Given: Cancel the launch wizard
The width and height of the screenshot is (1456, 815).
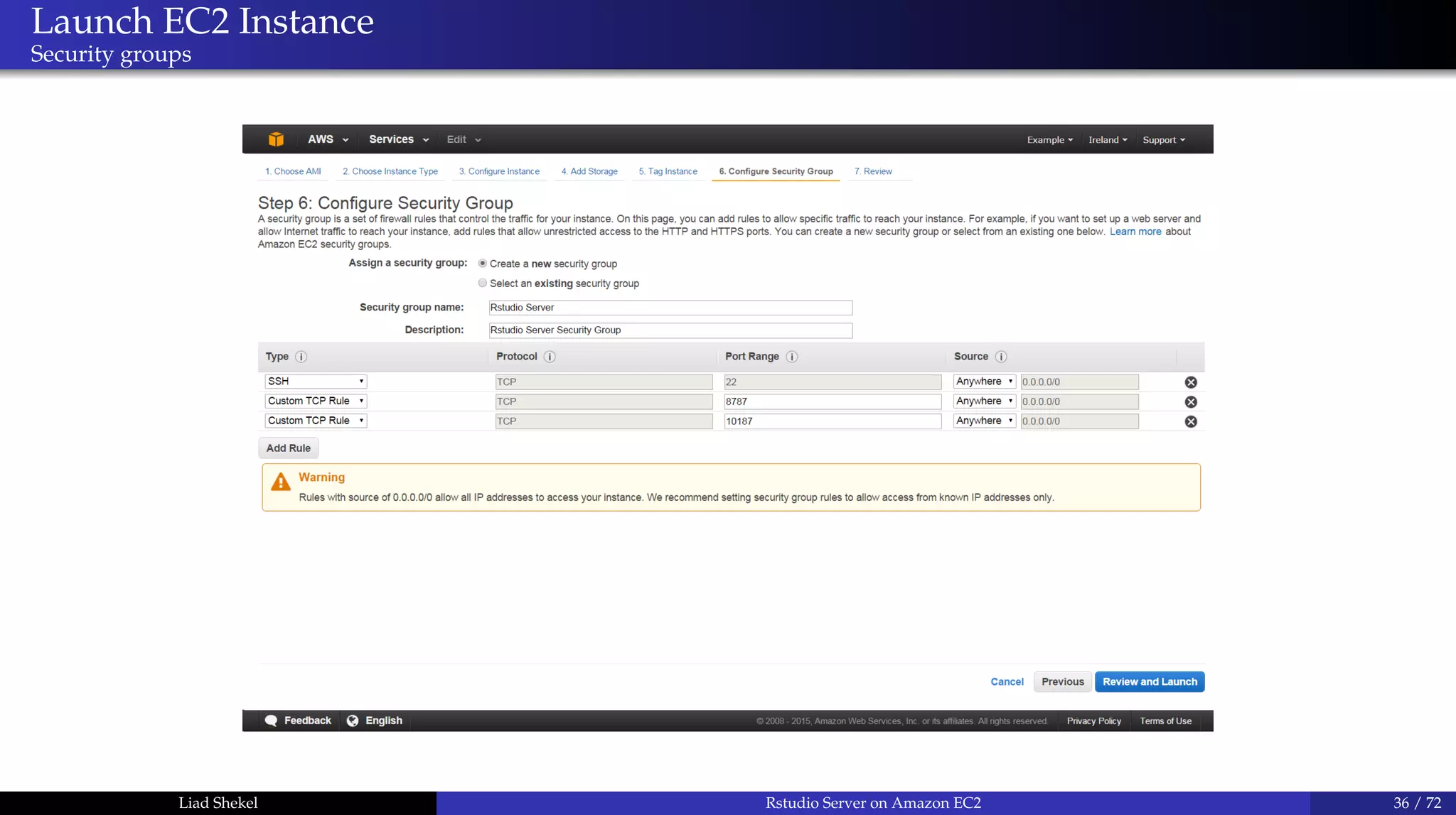Looking at the screenshot, I should click(1007, 681).
